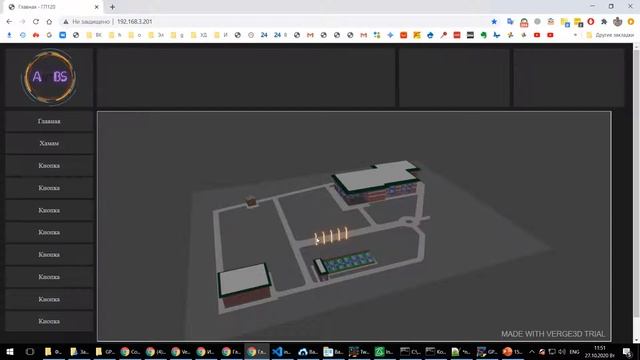
Task: Click the large grey-roofed building in 3D scene
Action: coord(378,182)
